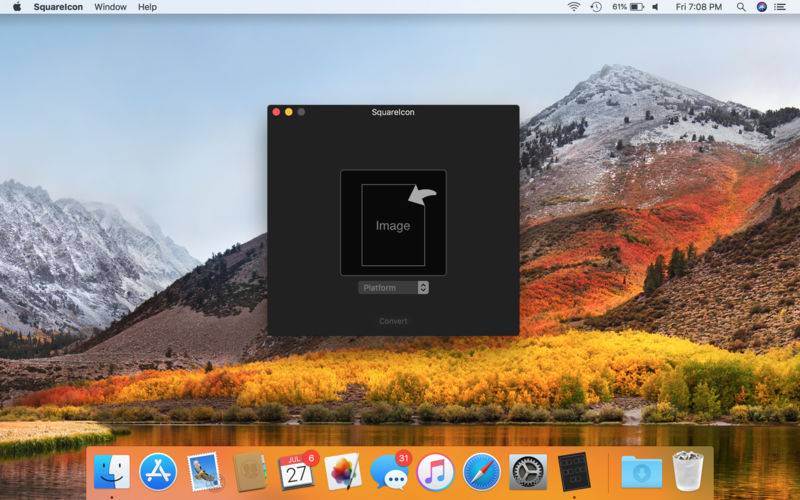Minimize the SquareIcon window with yellow button
The height and width of the screenshot is (500, 800).
(289, 112)
